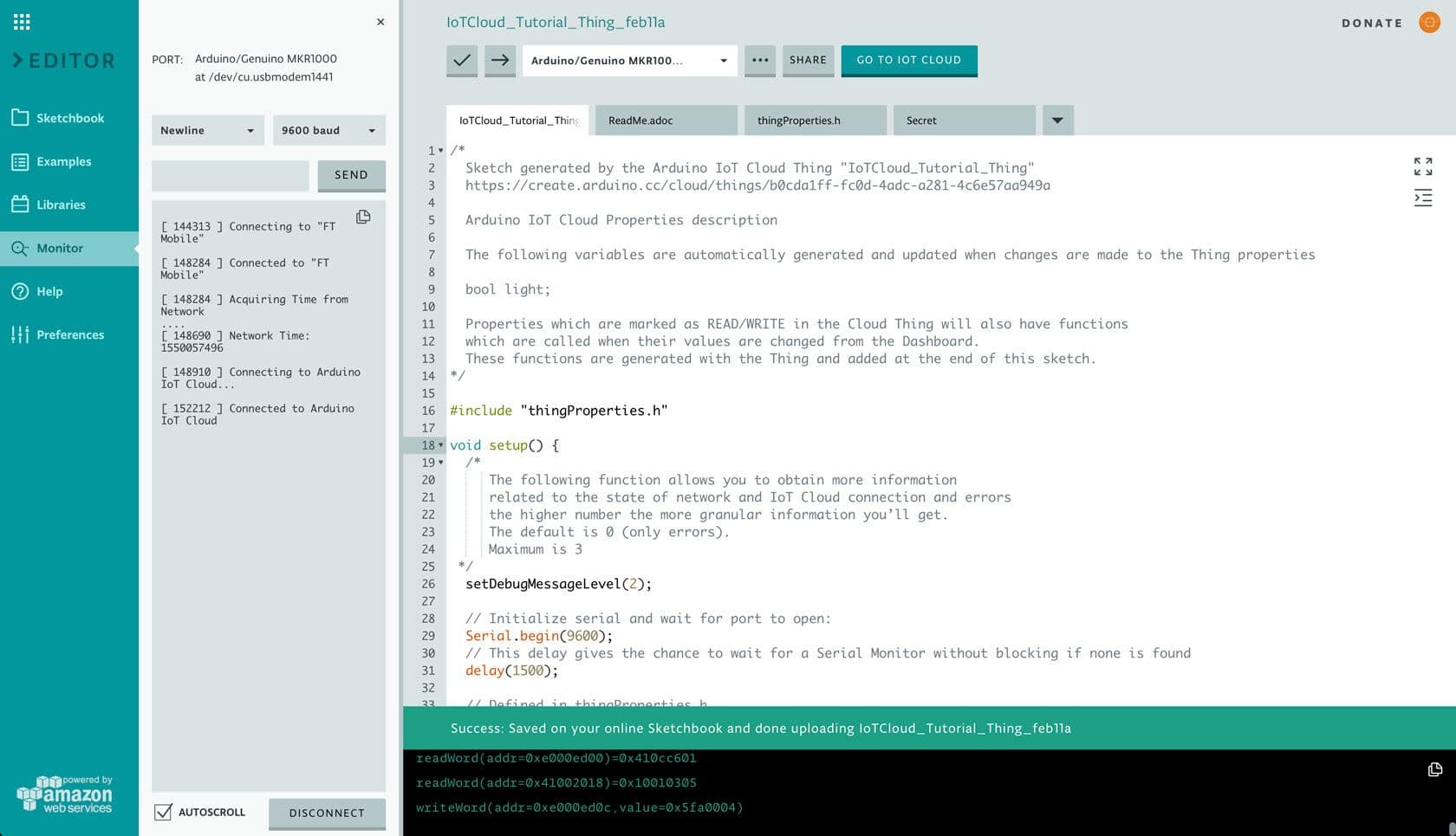Click the serial message input field
Screen dimensions: 1456x836
coord(230,176)
